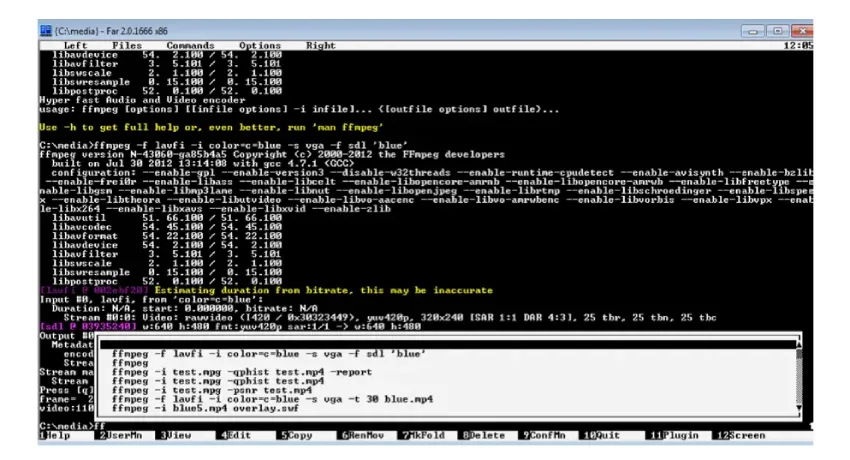Open the Files menu
Screen dimensions: 850x460
pyautogui.click(x=127, y=45)
